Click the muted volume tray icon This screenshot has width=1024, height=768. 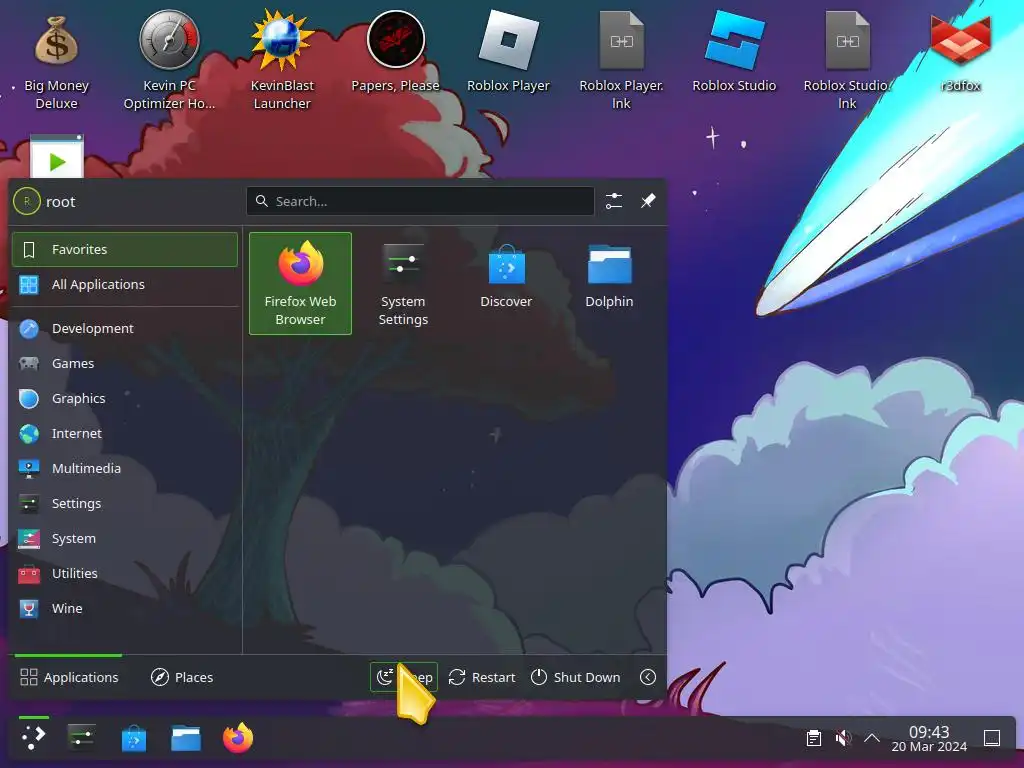843,738
